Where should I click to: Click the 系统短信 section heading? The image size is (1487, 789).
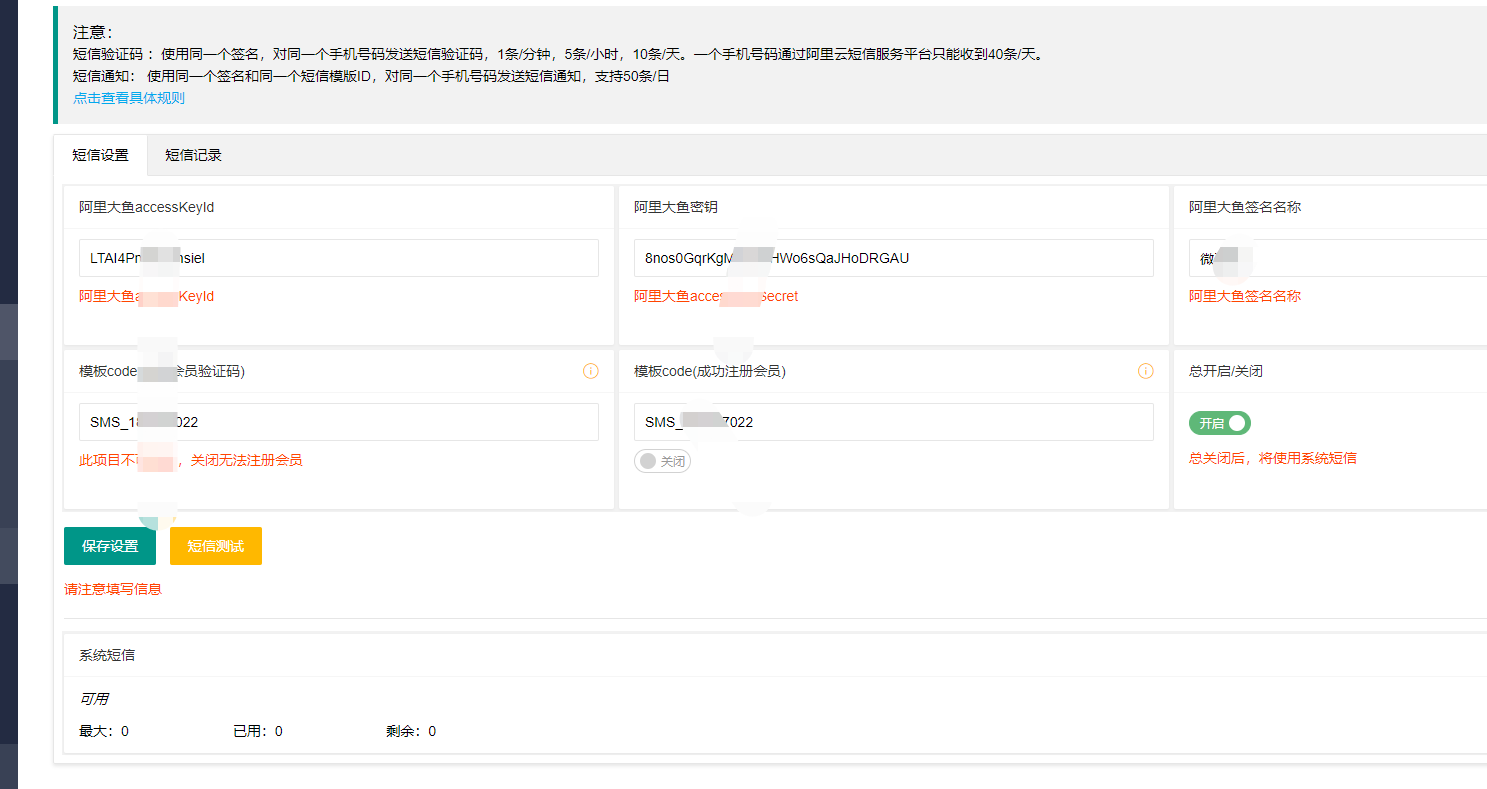(x=107, y=655)
